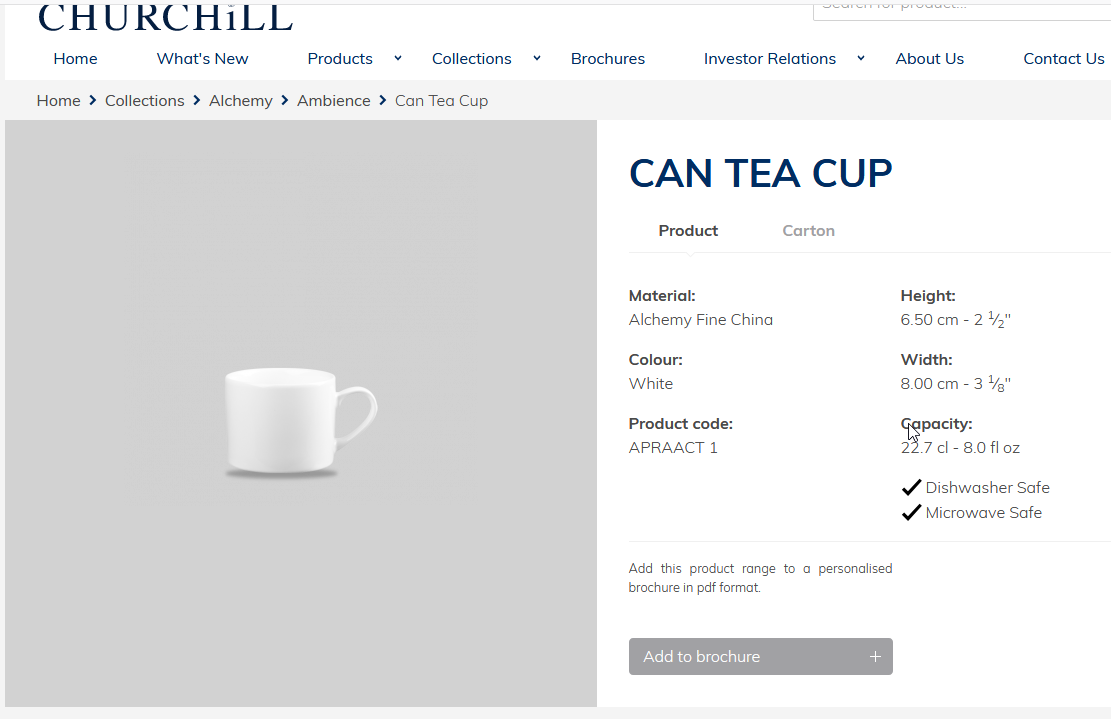Click the breadcrumb chevron after Home
This screenshot has width=1111, height=719.
coord(93,101)
